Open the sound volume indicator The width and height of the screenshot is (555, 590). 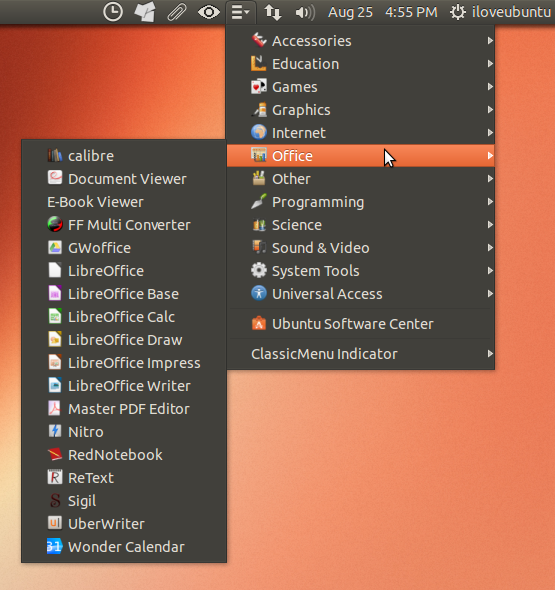tap(305, 12)
